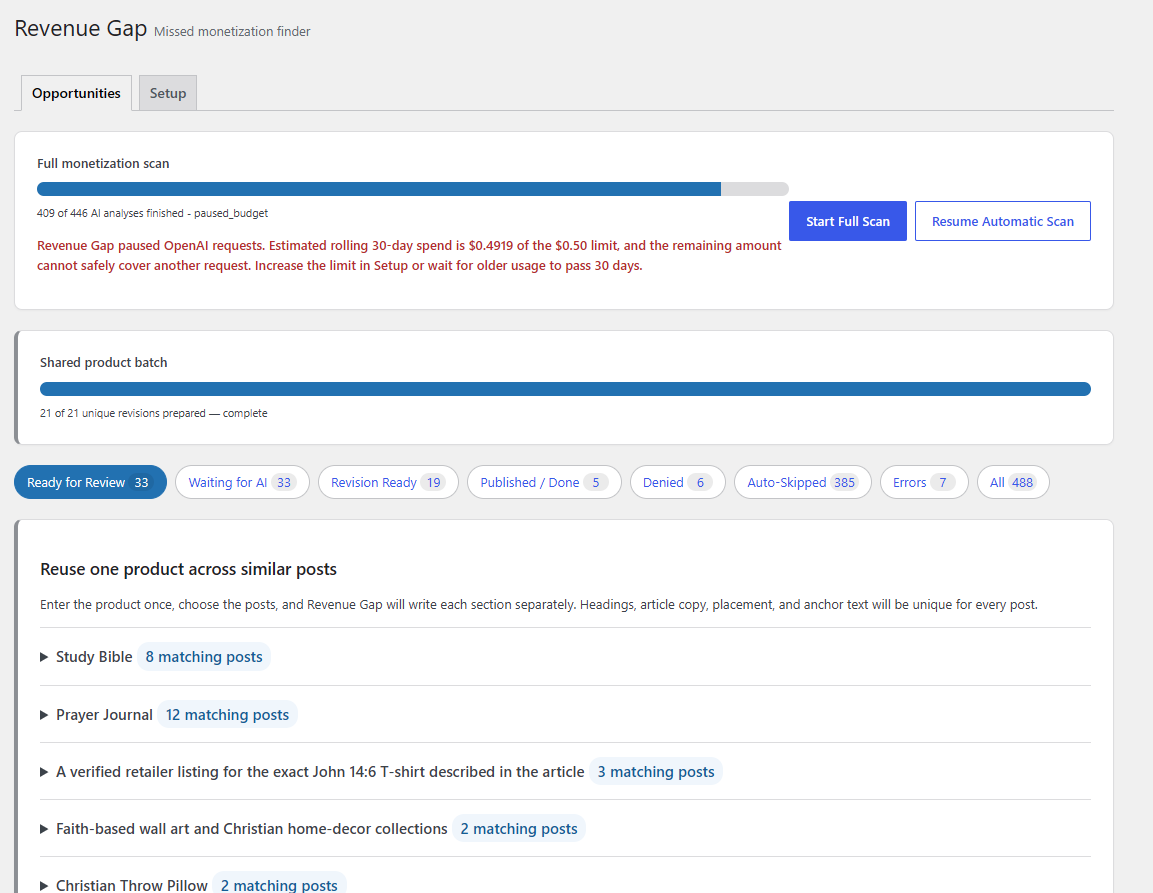The image size is (1153, 893).
Task: Click the full monetization scan progress bar
Action: [x=413, y=189]
